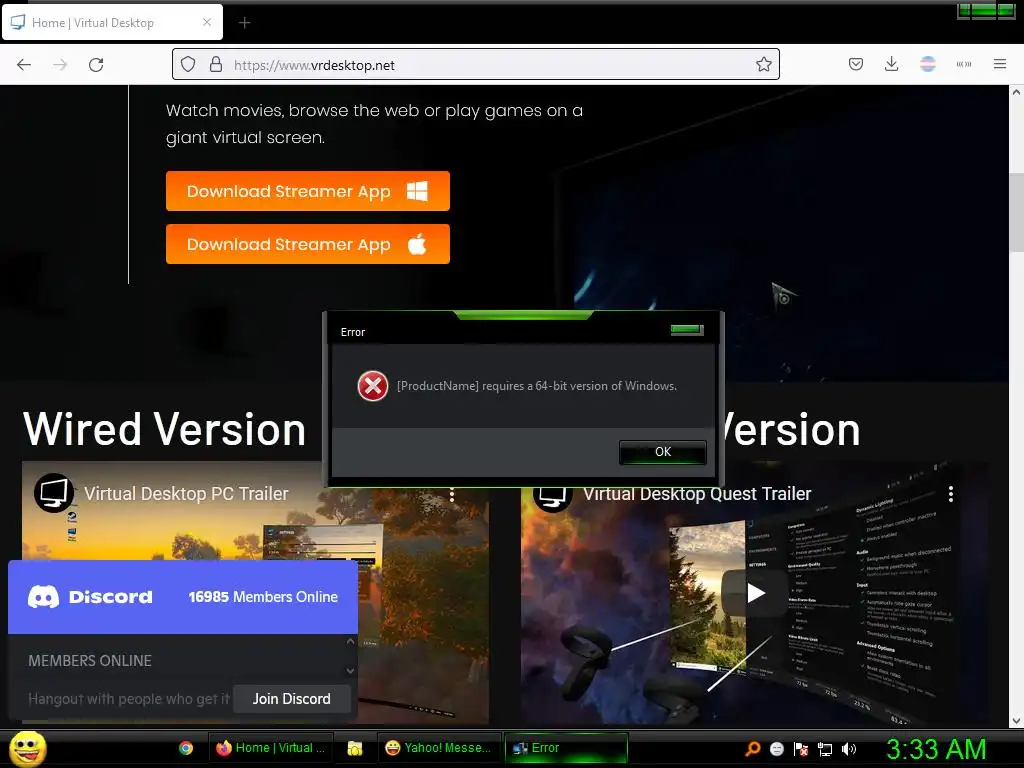Launch Chrome from the taskbar
Screen dimensions: 1024x768
pyautogui.click(x=186, y=748)
